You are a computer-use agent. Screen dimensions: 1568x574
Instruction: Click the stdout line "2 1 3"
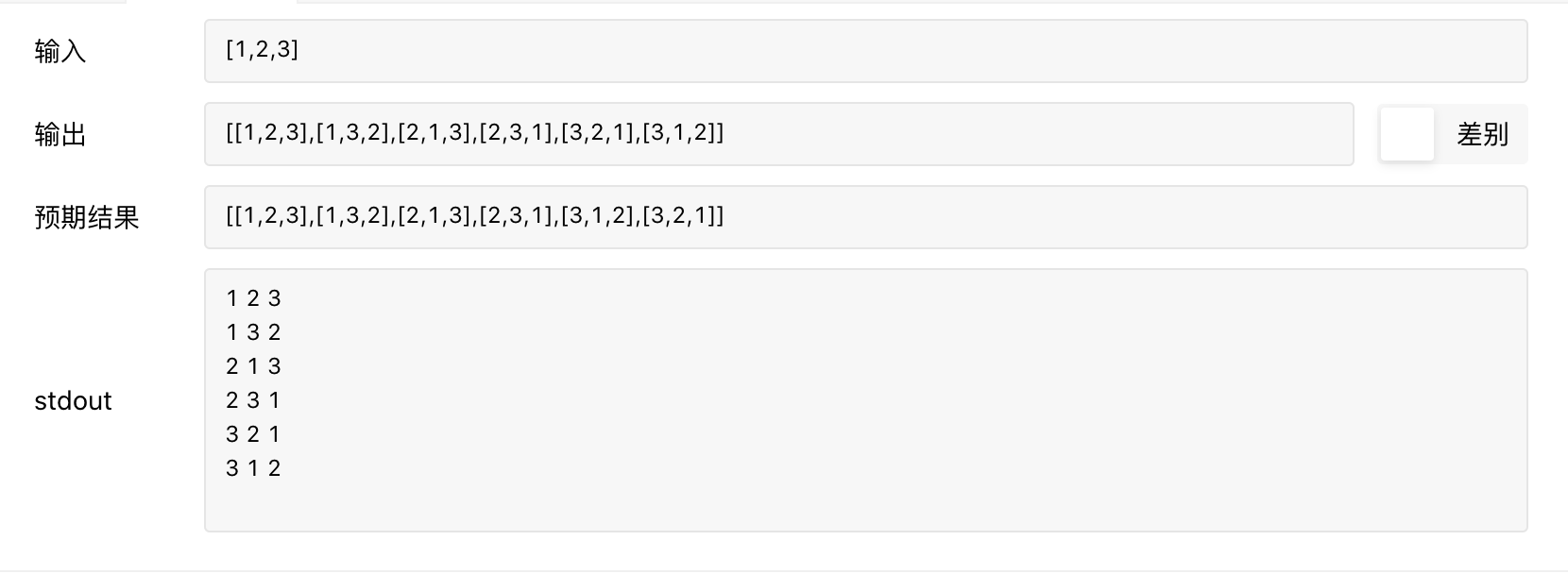pos(254,366)
